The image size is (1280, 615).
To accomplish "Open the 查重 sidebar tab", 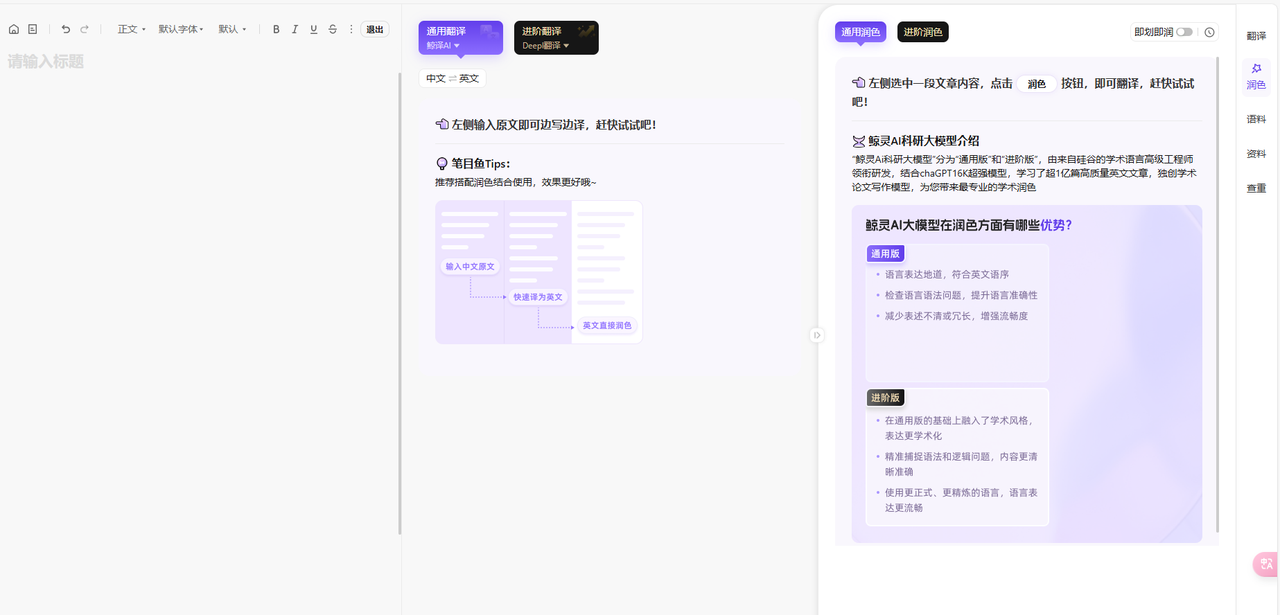I will 1256,188.
